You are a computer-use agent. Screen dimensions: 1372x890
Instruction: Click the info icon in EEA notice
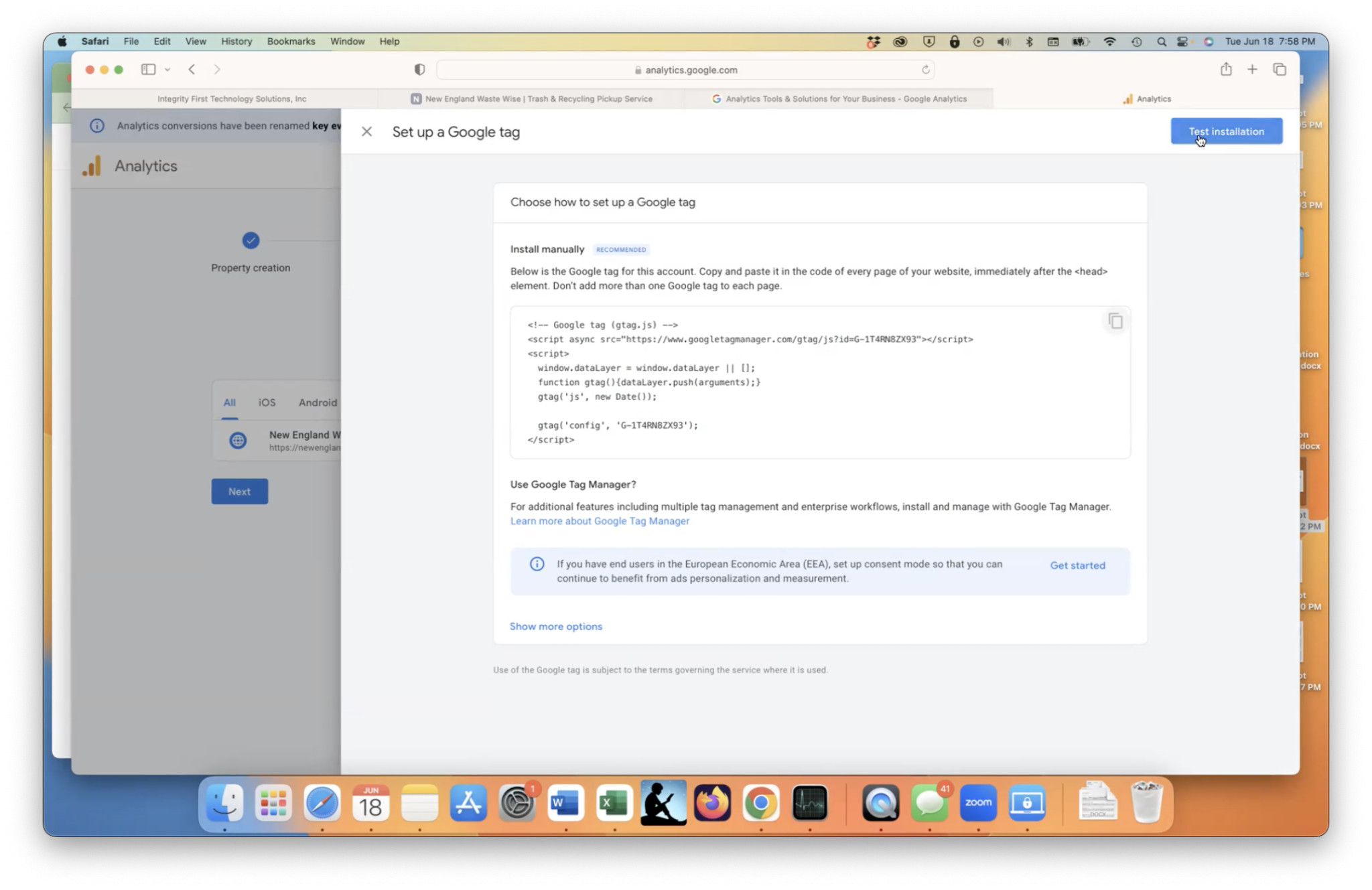tap(537, 564)
